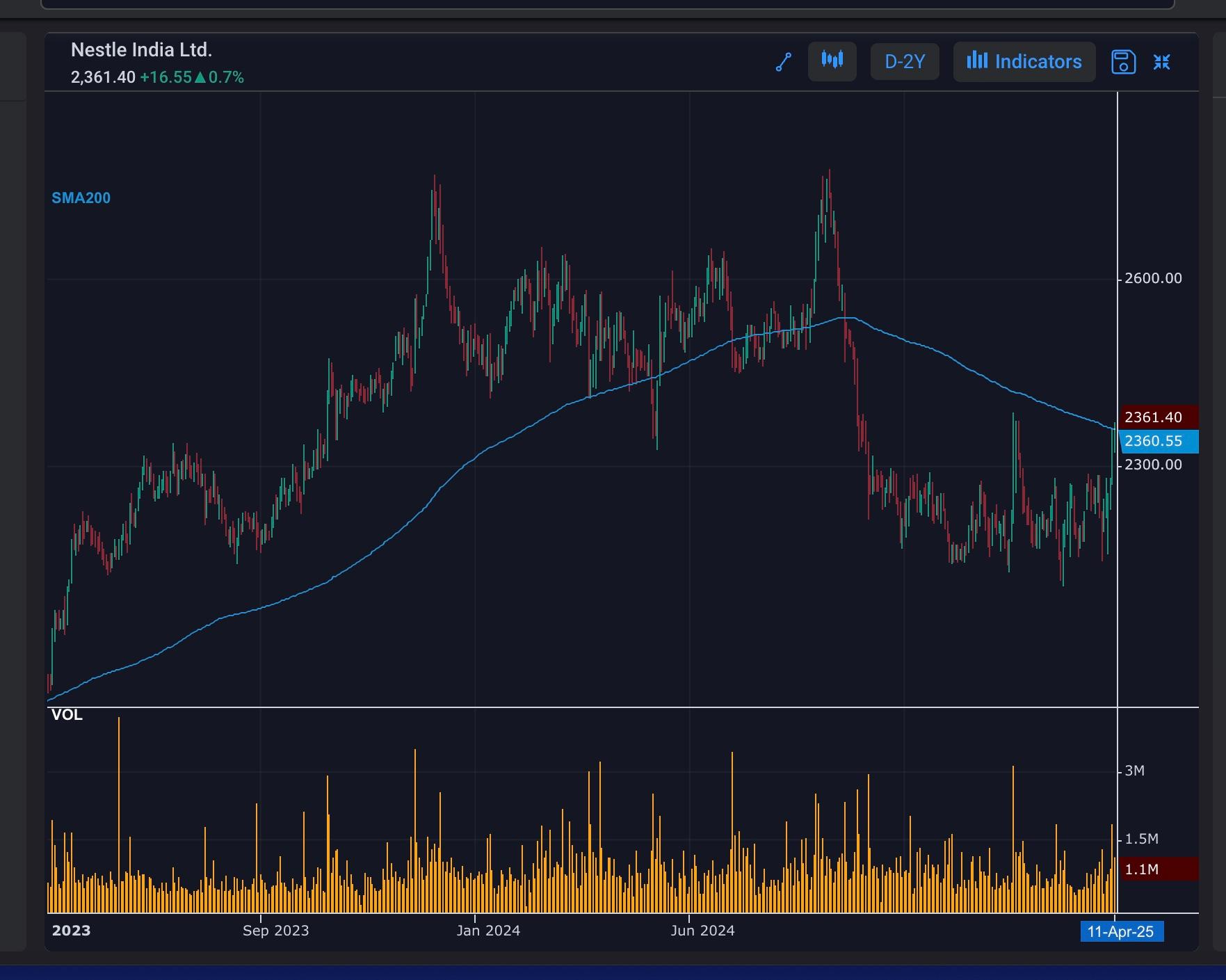Click the blue 2360.55 SMA axis tag

[x=1160, y=441]
